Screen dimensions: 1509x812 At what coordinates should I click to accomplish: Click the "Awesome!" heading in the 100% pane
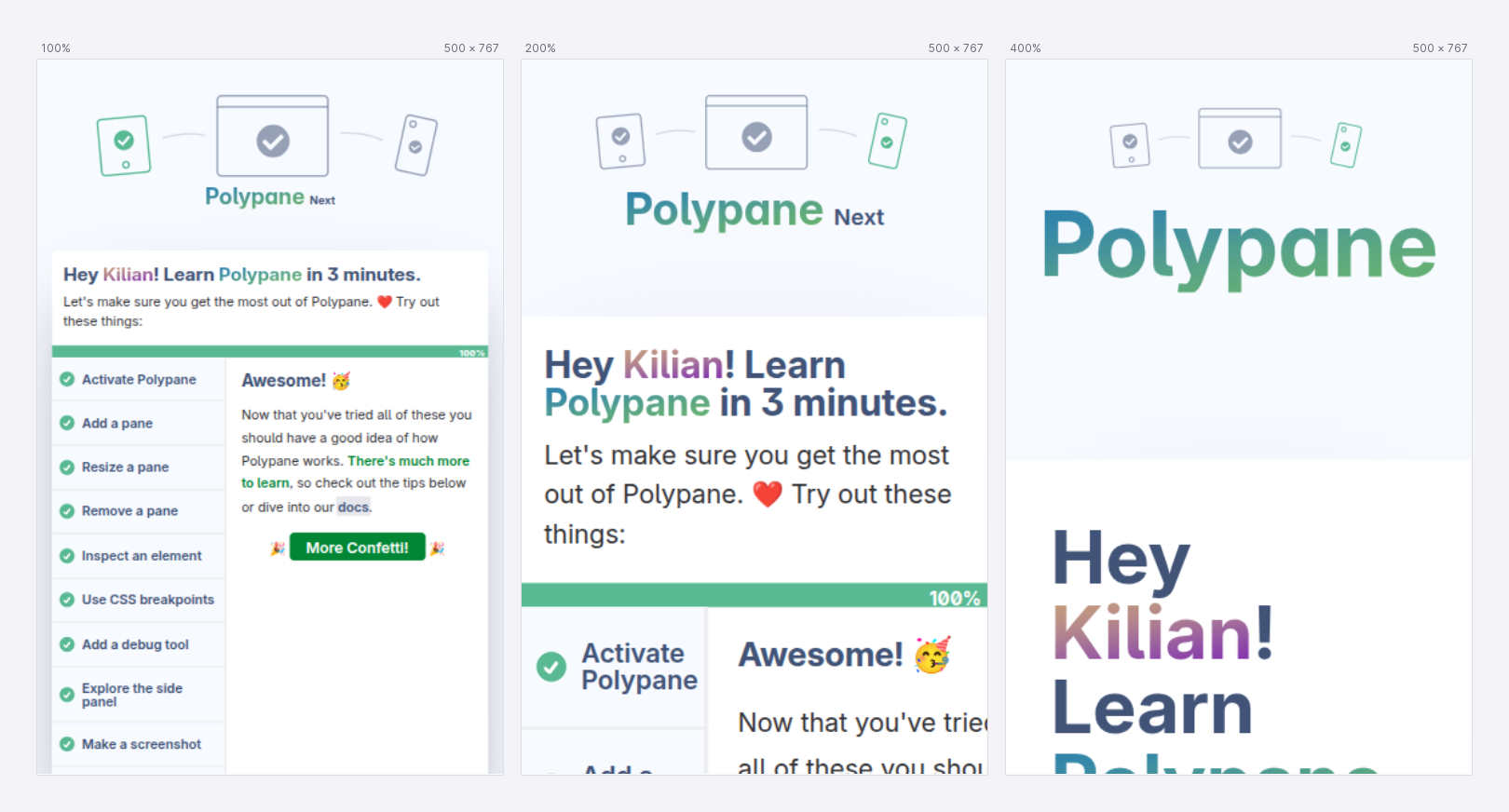[x=283, y=380]
